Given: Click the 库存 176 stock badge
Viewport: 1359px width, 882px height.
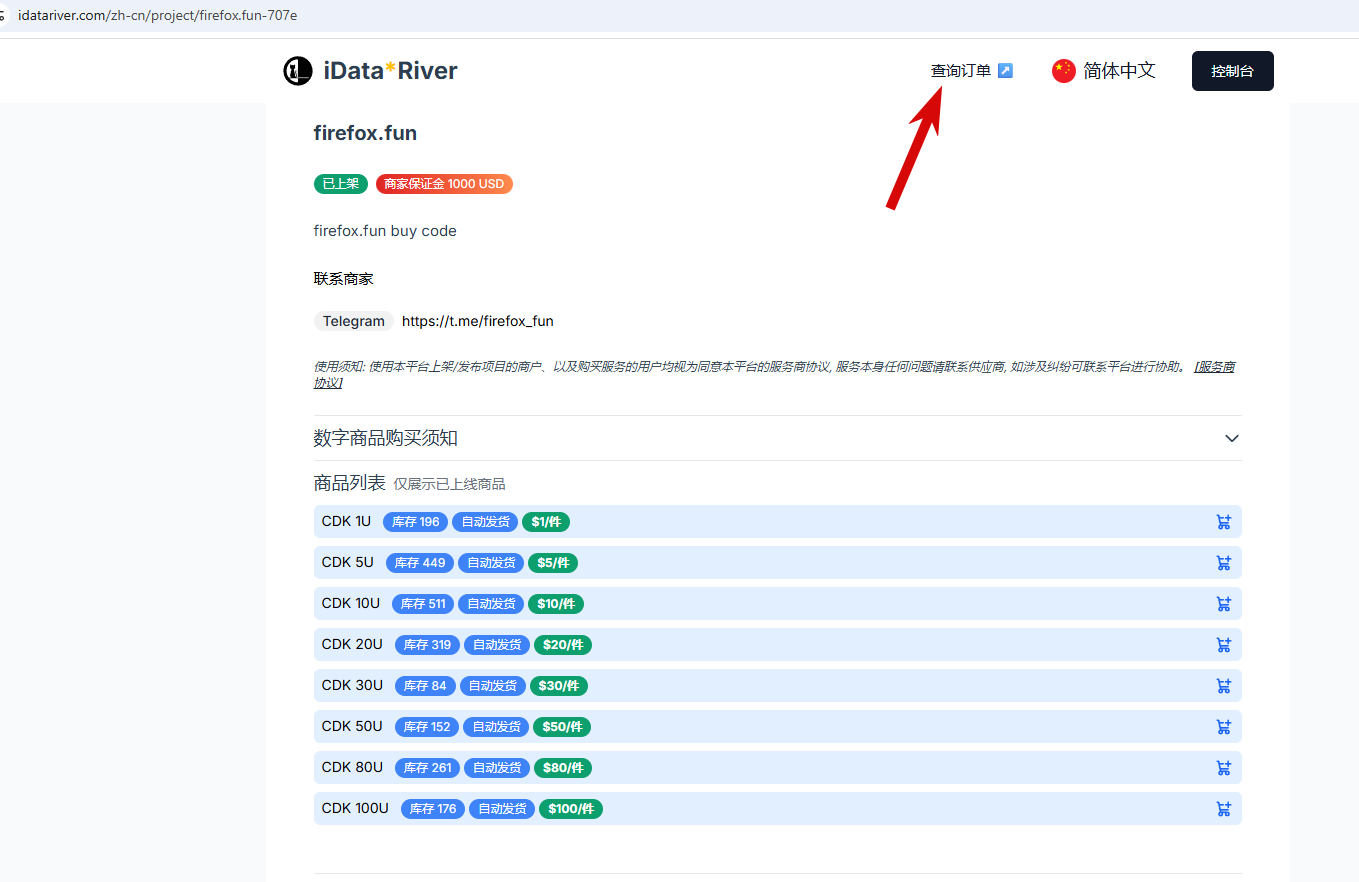Looking at the screenshot, I should coord(433,809).
